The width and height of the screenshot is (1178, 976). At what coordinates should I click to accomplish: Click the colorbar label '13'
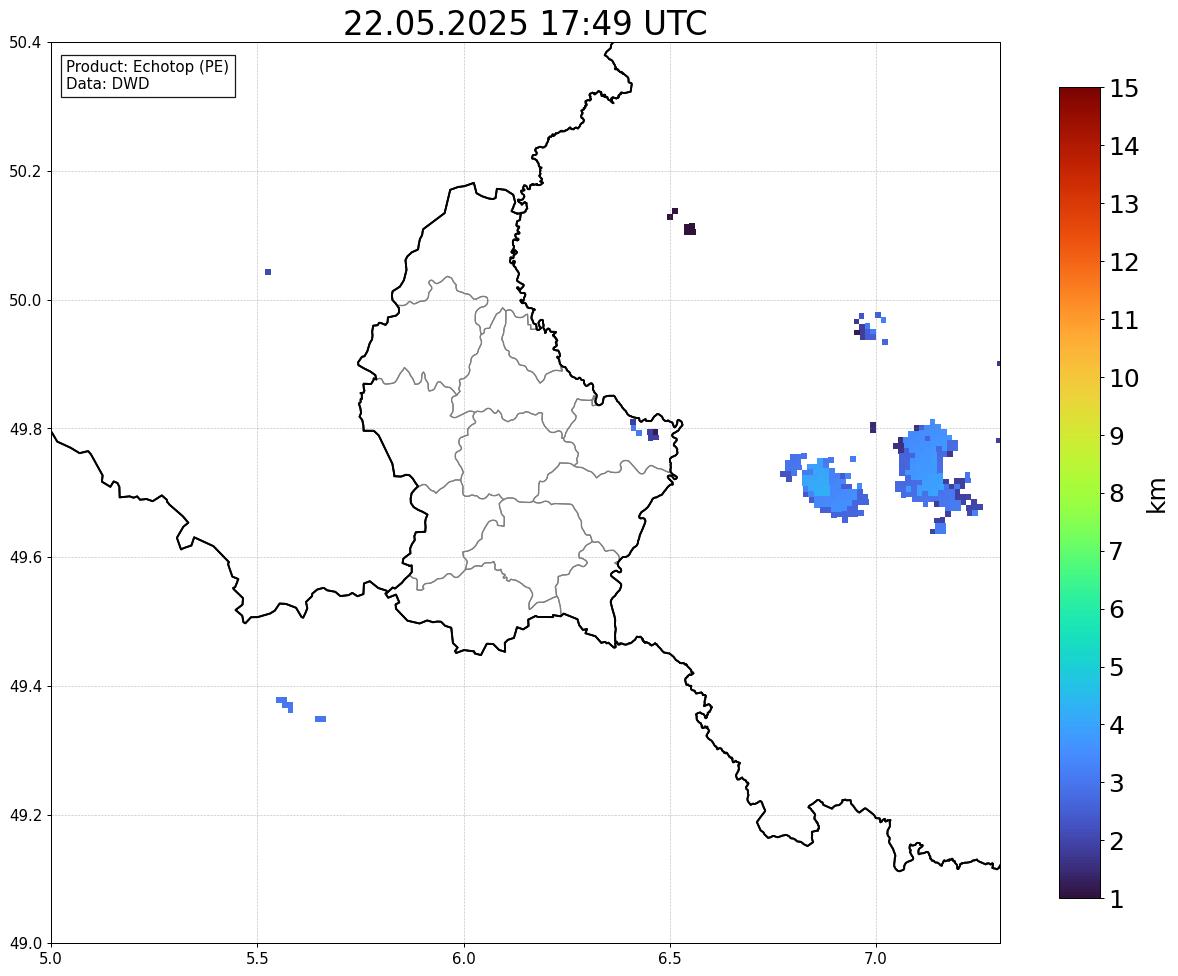[x=1124, y=204]
